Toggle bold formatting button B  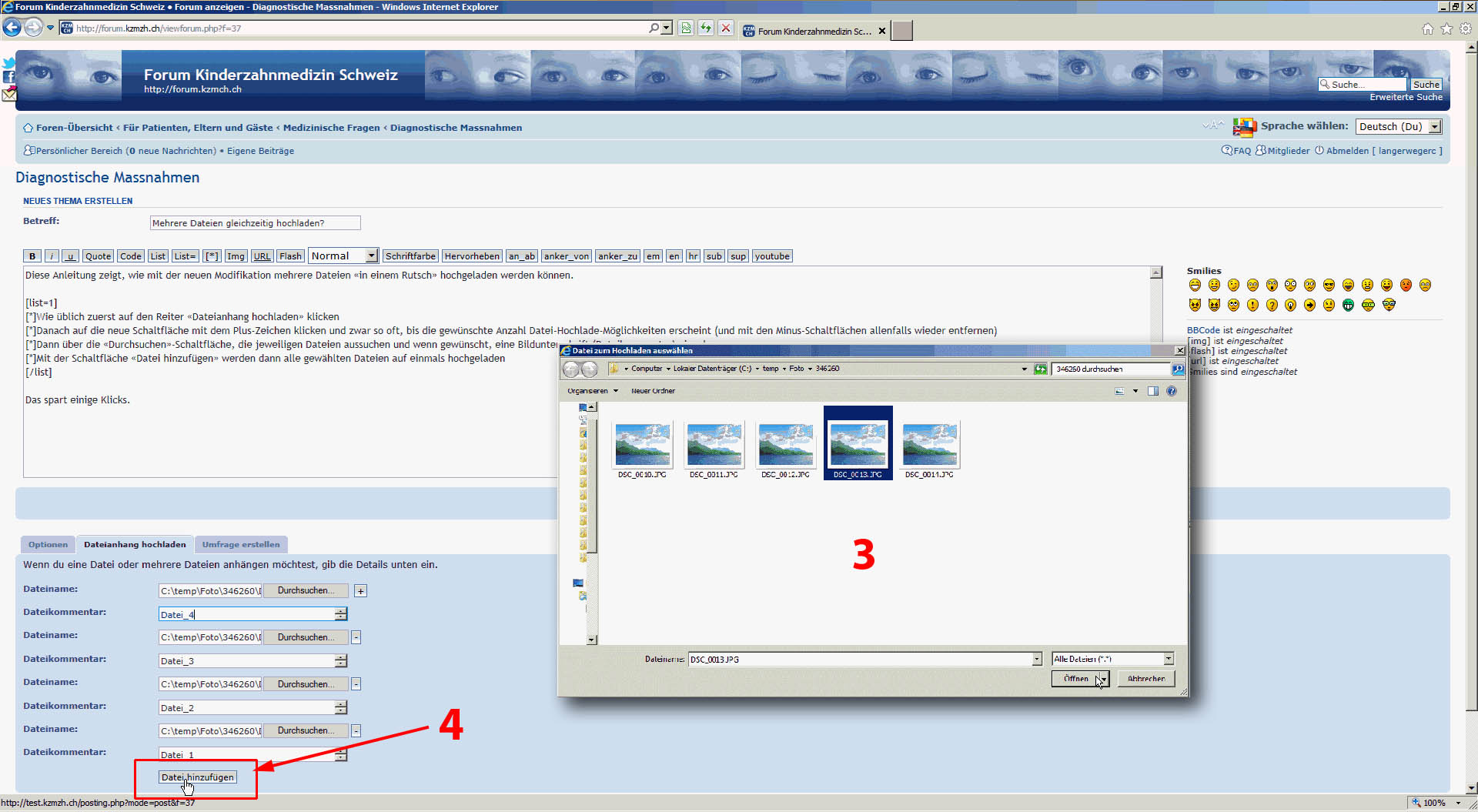tap(32, 256)
